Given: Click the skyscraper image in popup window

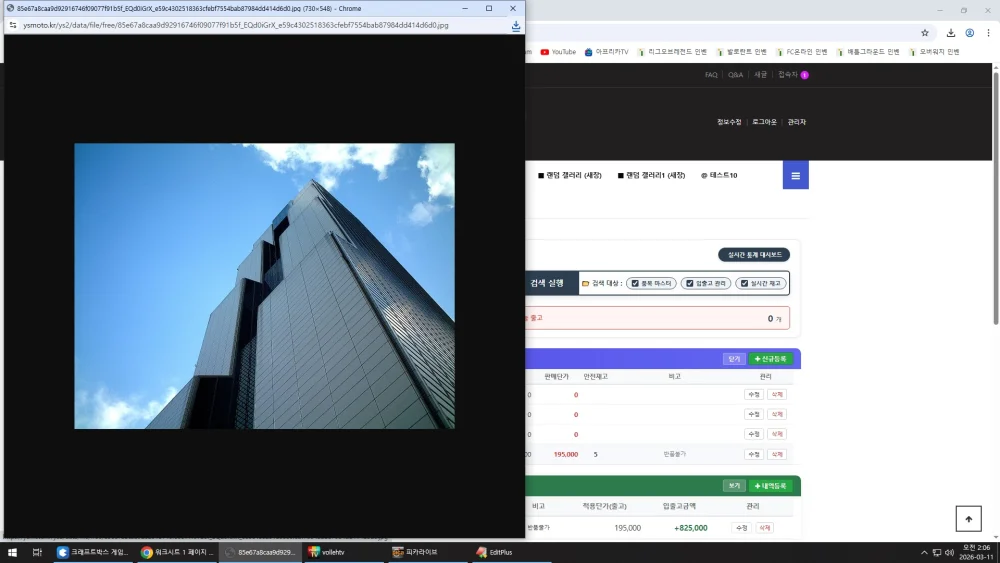Looking at the screenshot, I should click(x=265, y=286).
